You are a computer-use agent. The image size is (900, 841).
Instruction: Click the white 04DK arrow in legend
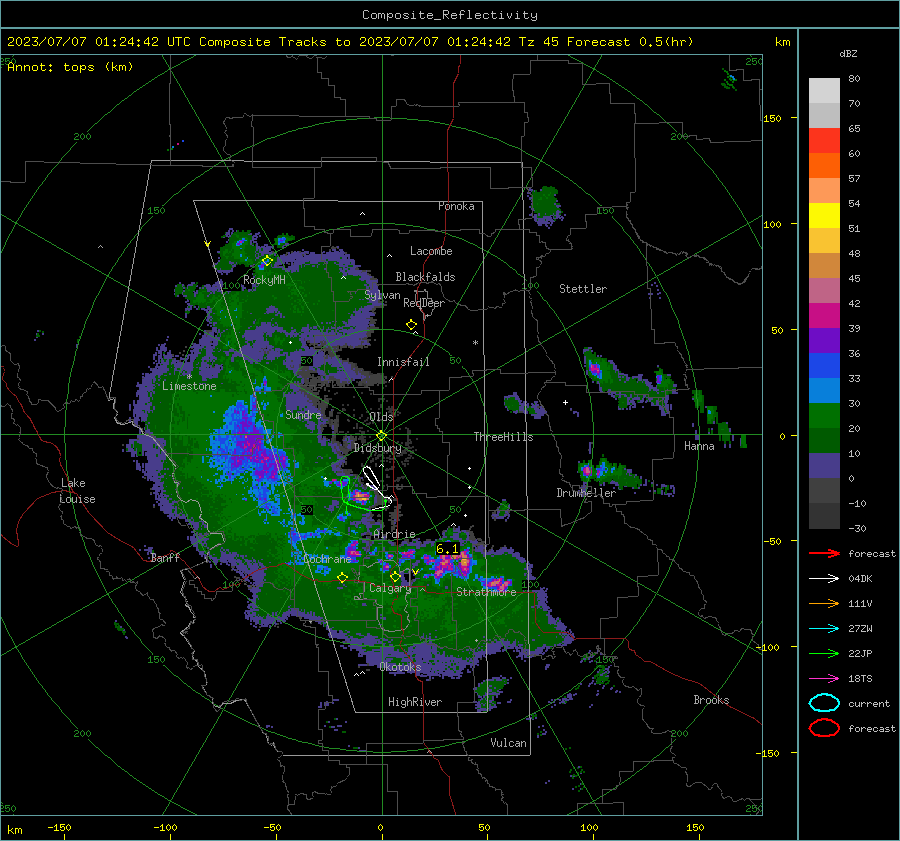click(x=824, y=579)
